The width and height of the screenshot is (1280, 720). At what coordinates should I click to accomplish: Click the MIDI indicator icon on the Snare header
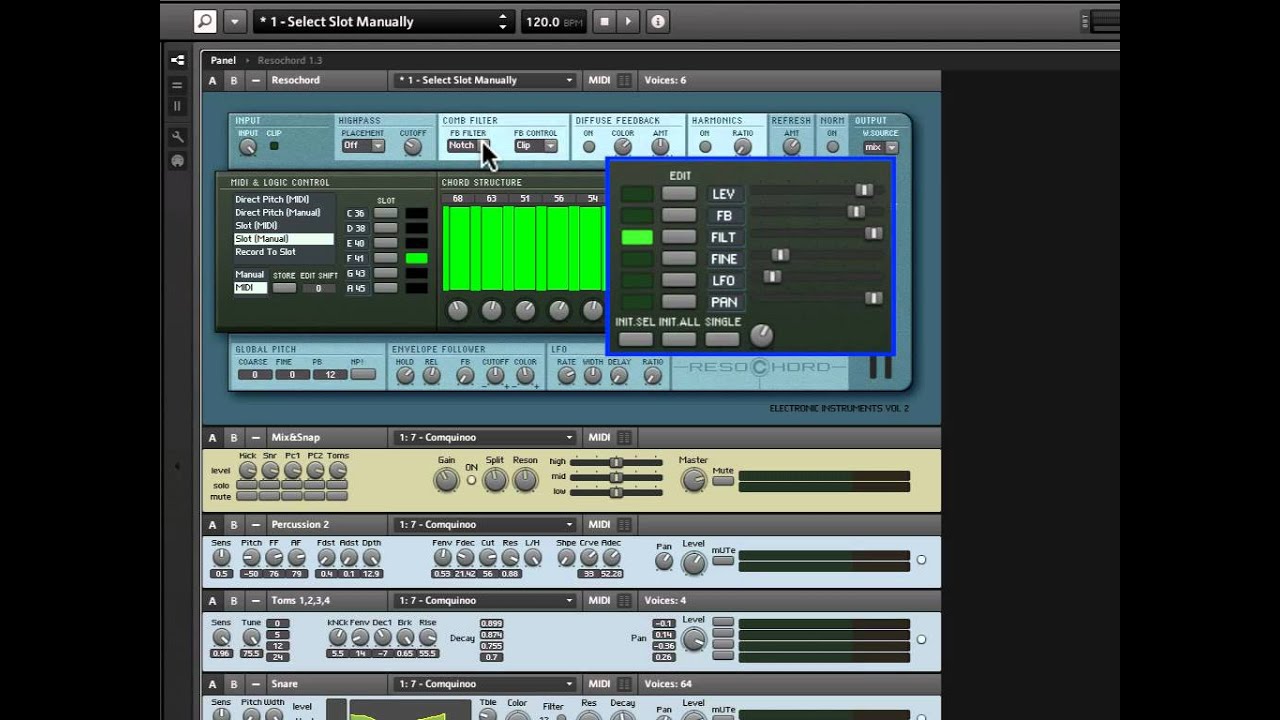tap(624, 685)
